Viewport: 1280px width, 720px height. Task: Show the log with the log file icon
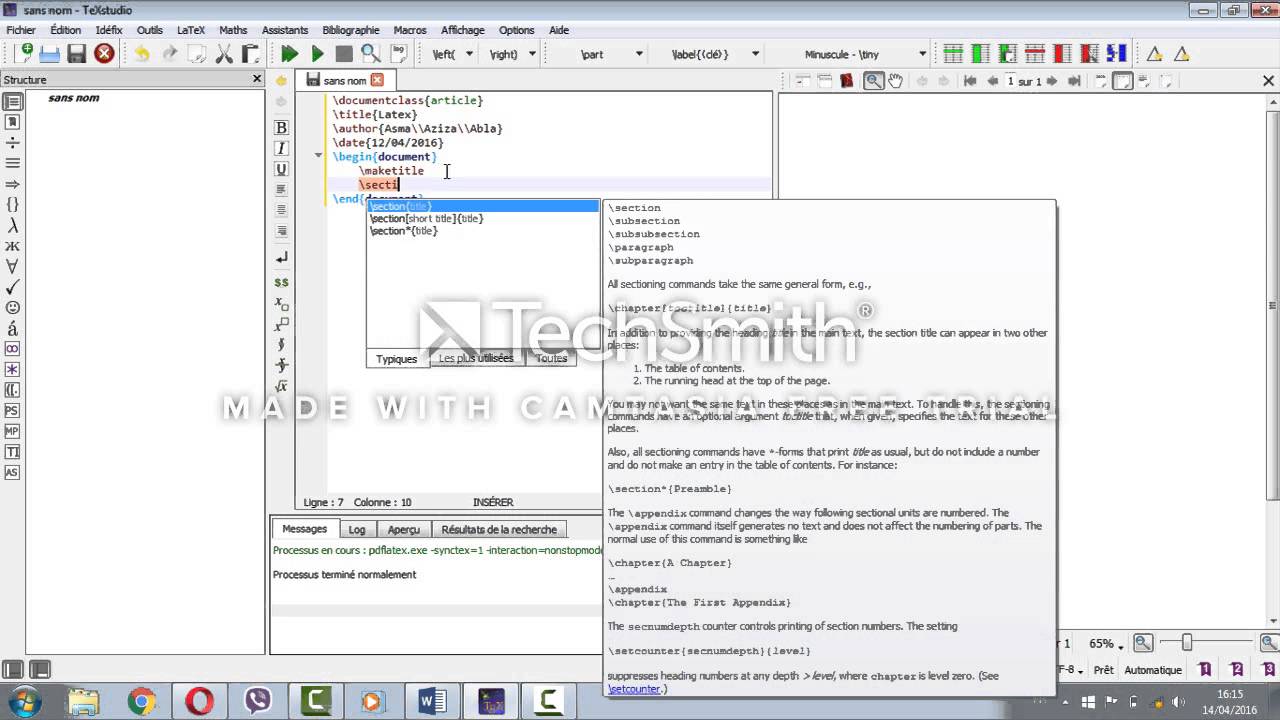coord(398,54)
